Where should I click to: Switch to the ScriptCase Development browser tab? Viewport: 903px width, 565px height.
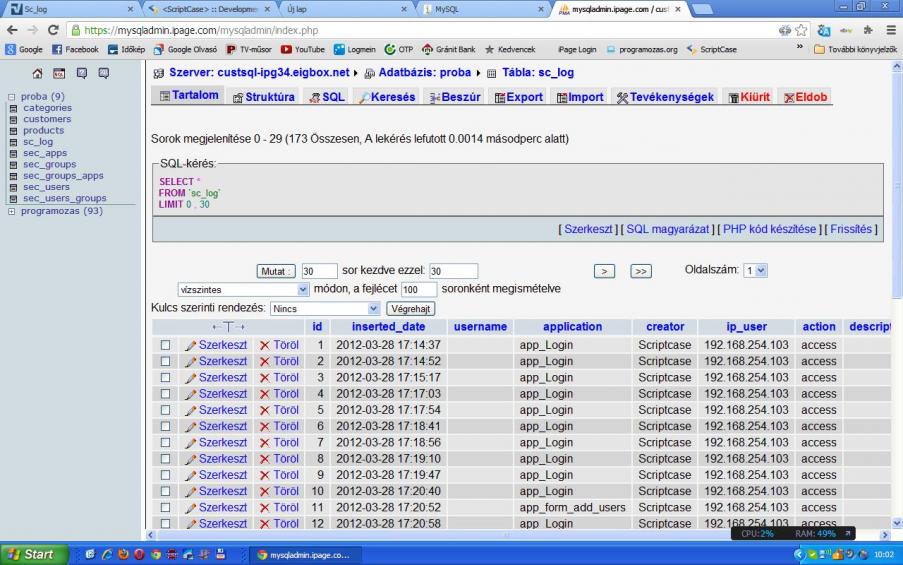click(x=208, y=9)
